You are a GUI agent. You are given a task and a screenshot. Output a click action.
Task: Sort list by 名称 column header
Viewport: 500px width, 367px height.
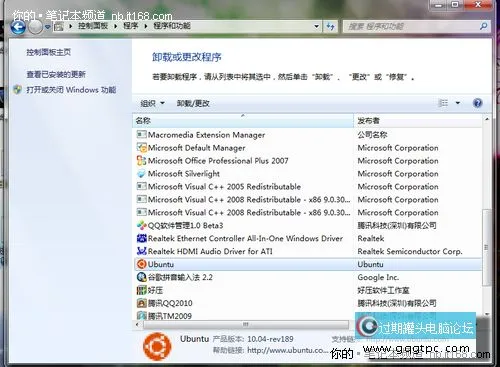pos(243,121)
